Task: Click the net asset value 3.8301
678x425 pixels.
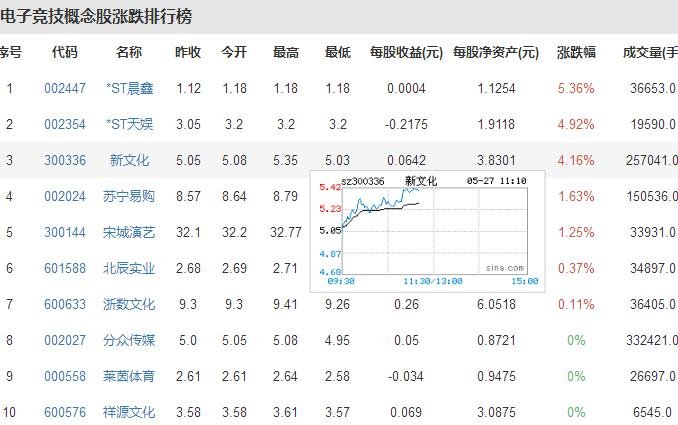Action: point(496,160)
